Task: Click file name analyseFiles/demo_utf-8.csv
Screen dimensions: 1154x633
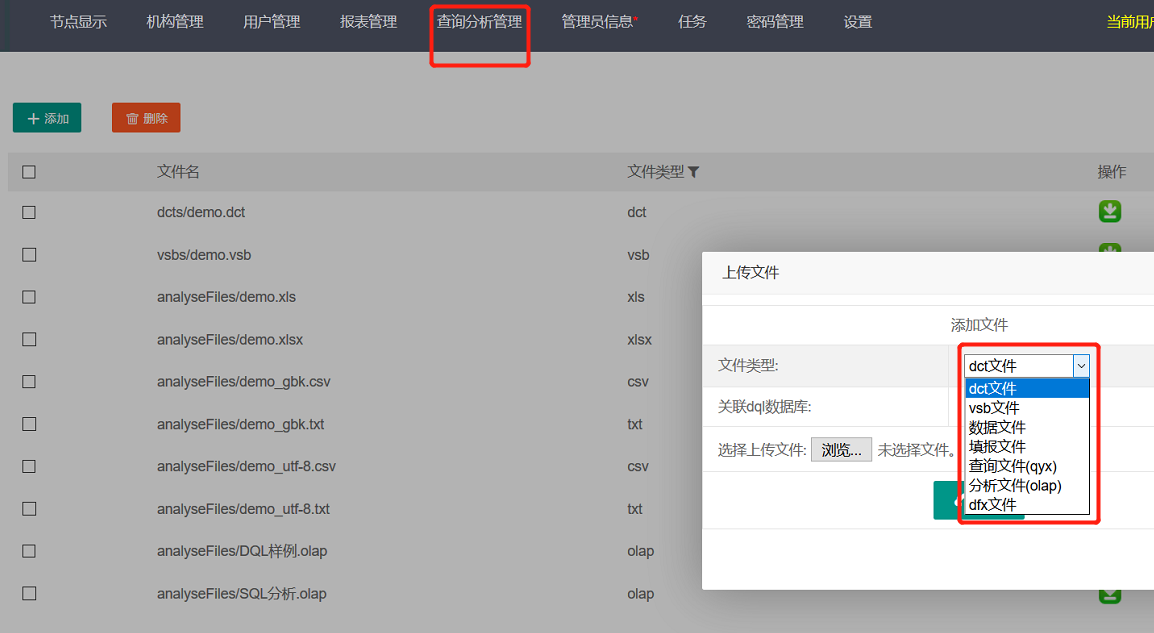Action: tap(246, 467)
